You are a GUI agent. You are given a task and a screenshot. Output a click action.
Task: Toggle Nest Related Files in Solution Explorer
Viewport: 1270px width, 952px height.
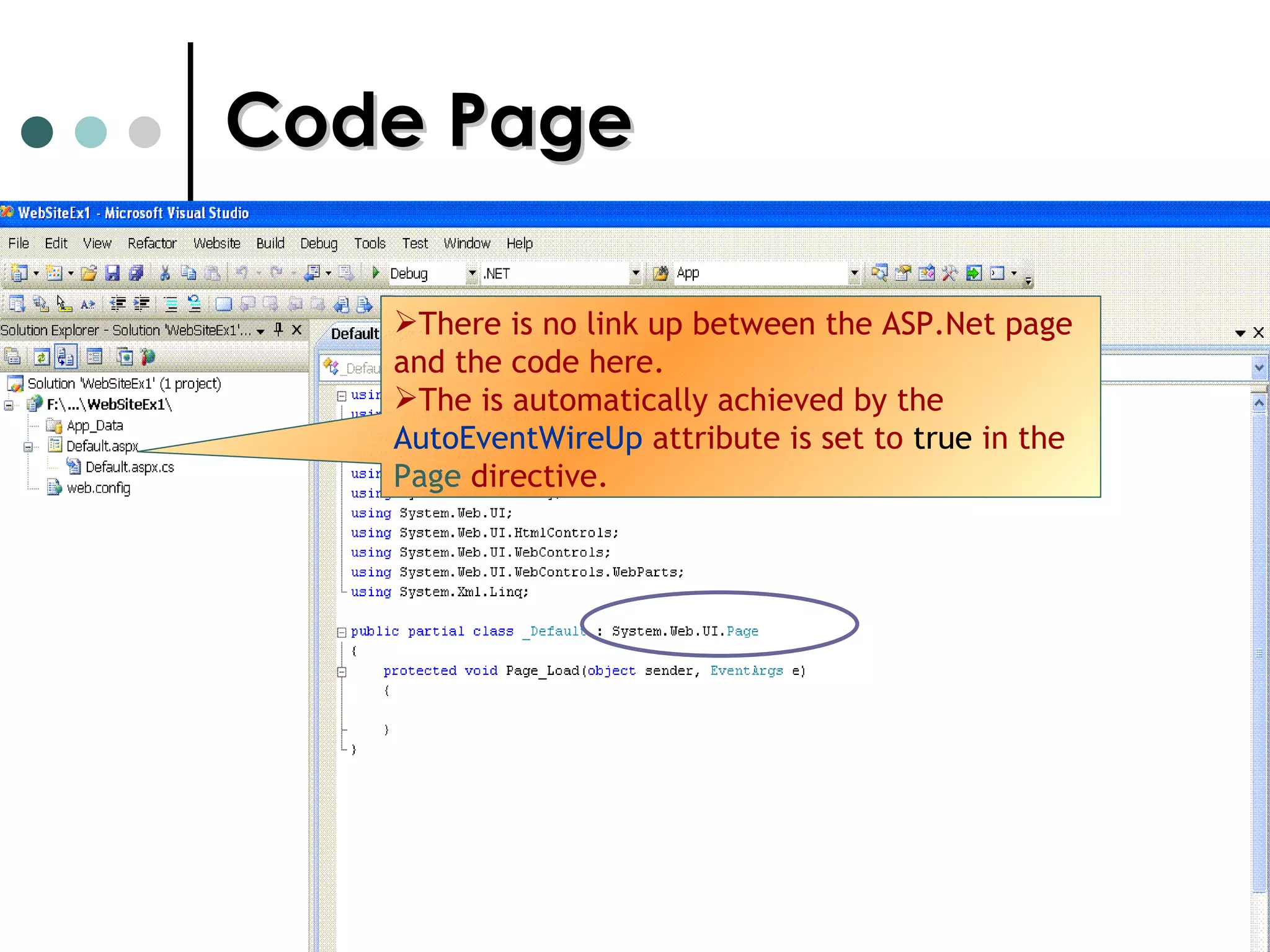[x=66, y=357]
